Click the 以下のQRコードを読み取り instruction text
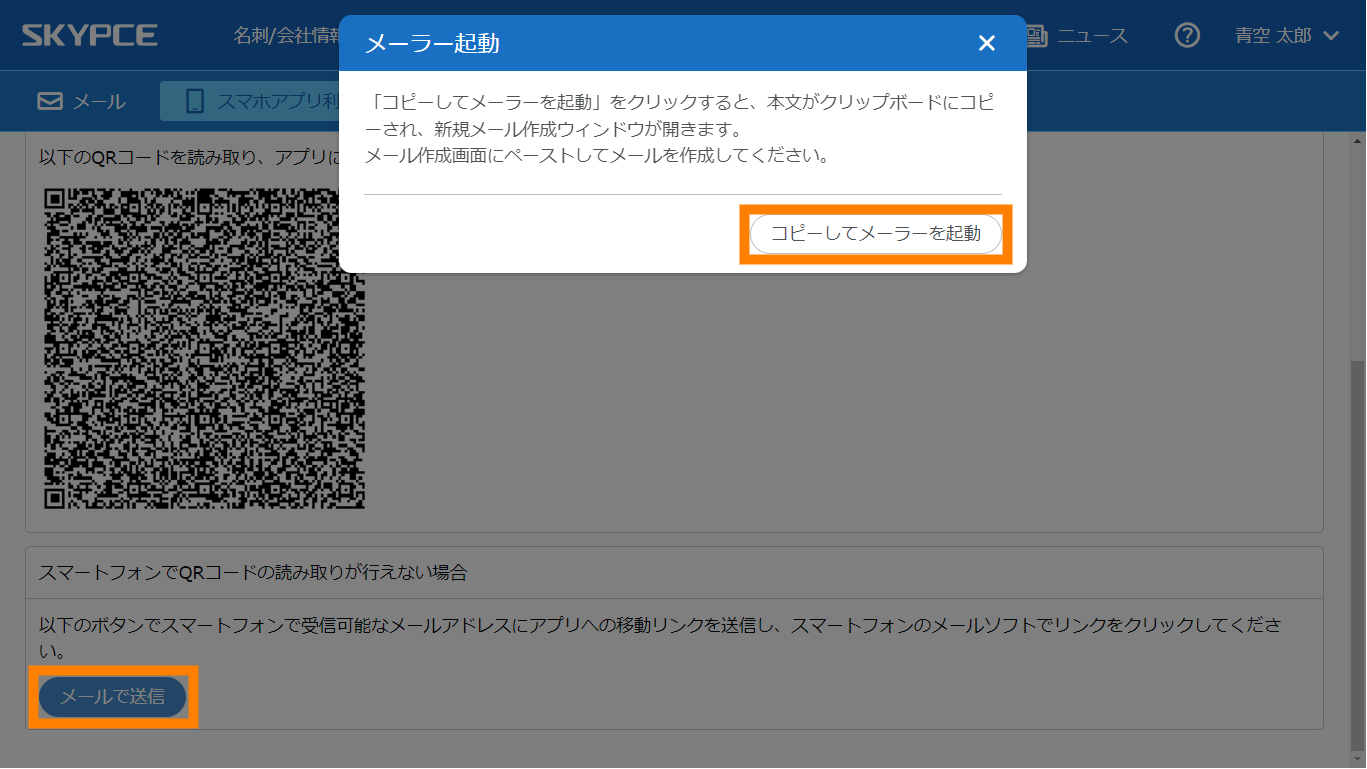Viewport: 1367px width, 769px height. click(190, 157)
